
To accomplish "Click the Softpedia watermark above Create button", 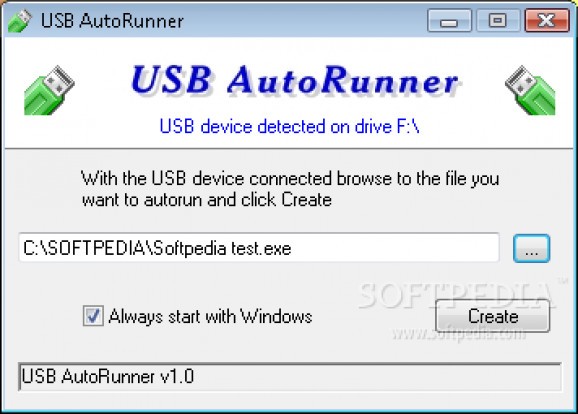I will click(459, 295).
